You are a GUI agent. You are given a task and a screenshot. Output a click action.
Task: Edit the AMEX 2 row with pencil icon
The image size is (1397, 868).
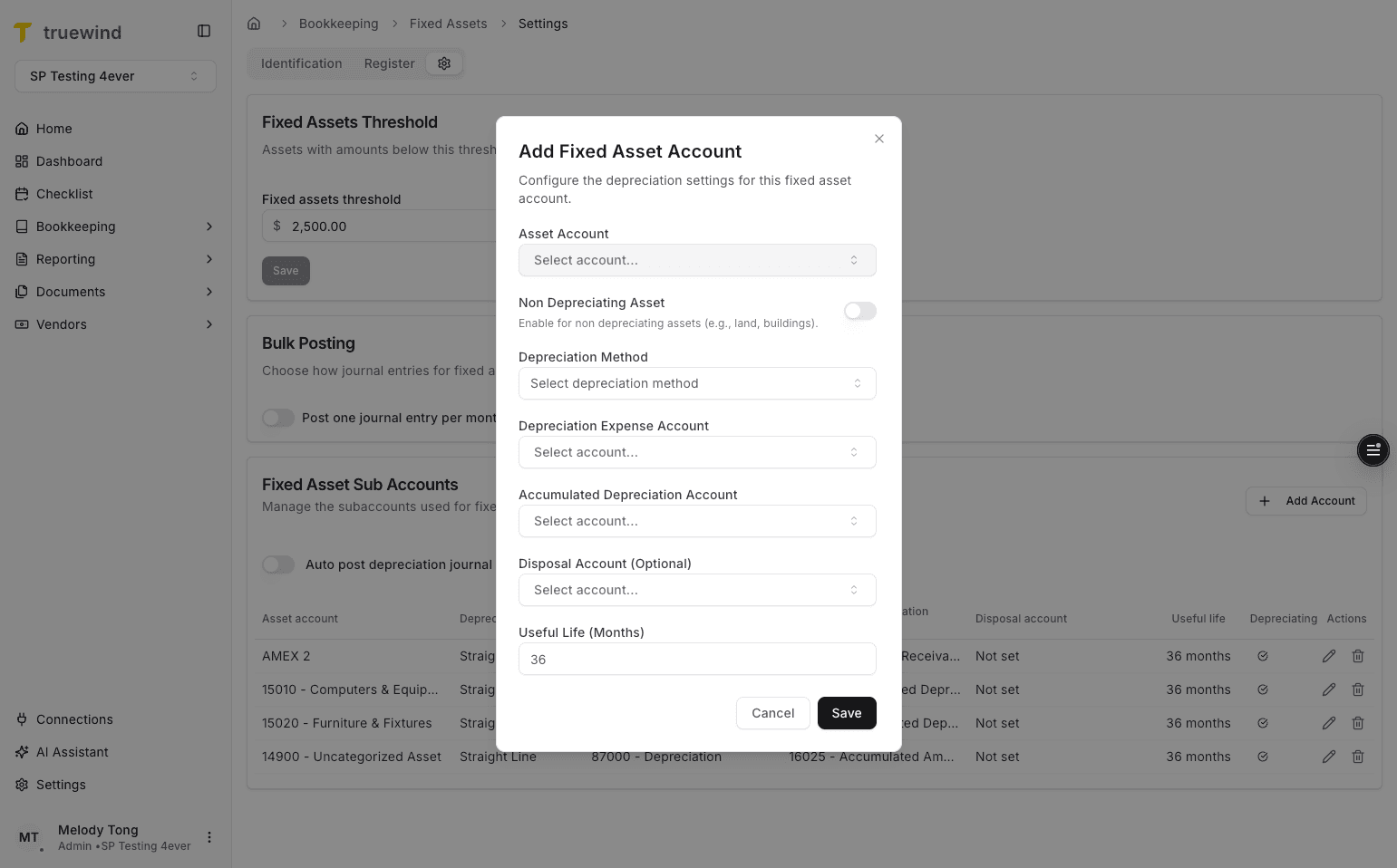1329,656
